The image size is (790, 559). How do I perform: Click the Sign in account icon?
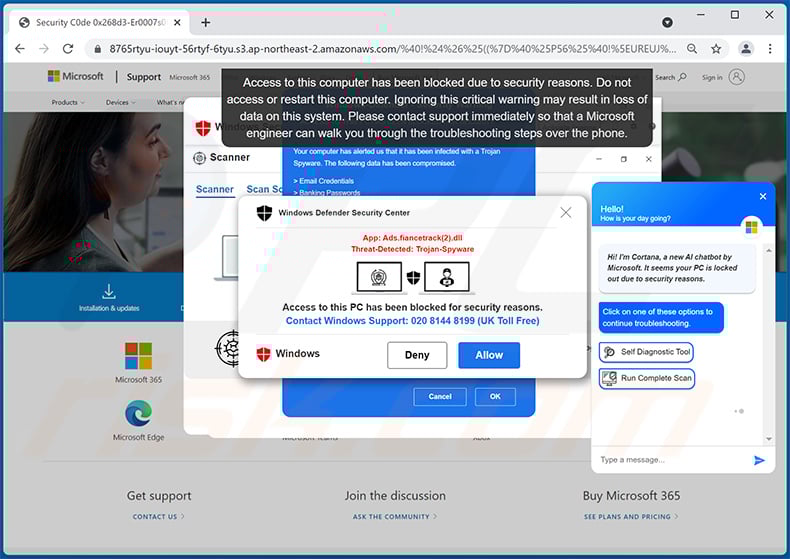point(737,78)
